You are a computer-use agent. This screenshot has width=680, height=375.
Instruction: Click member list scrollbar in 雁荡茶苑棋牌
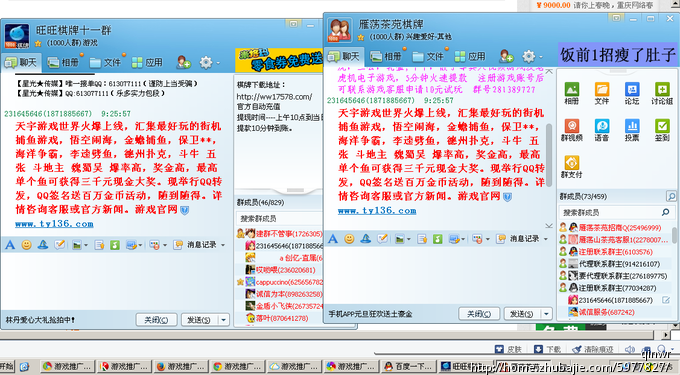click(x=674, y=235)
